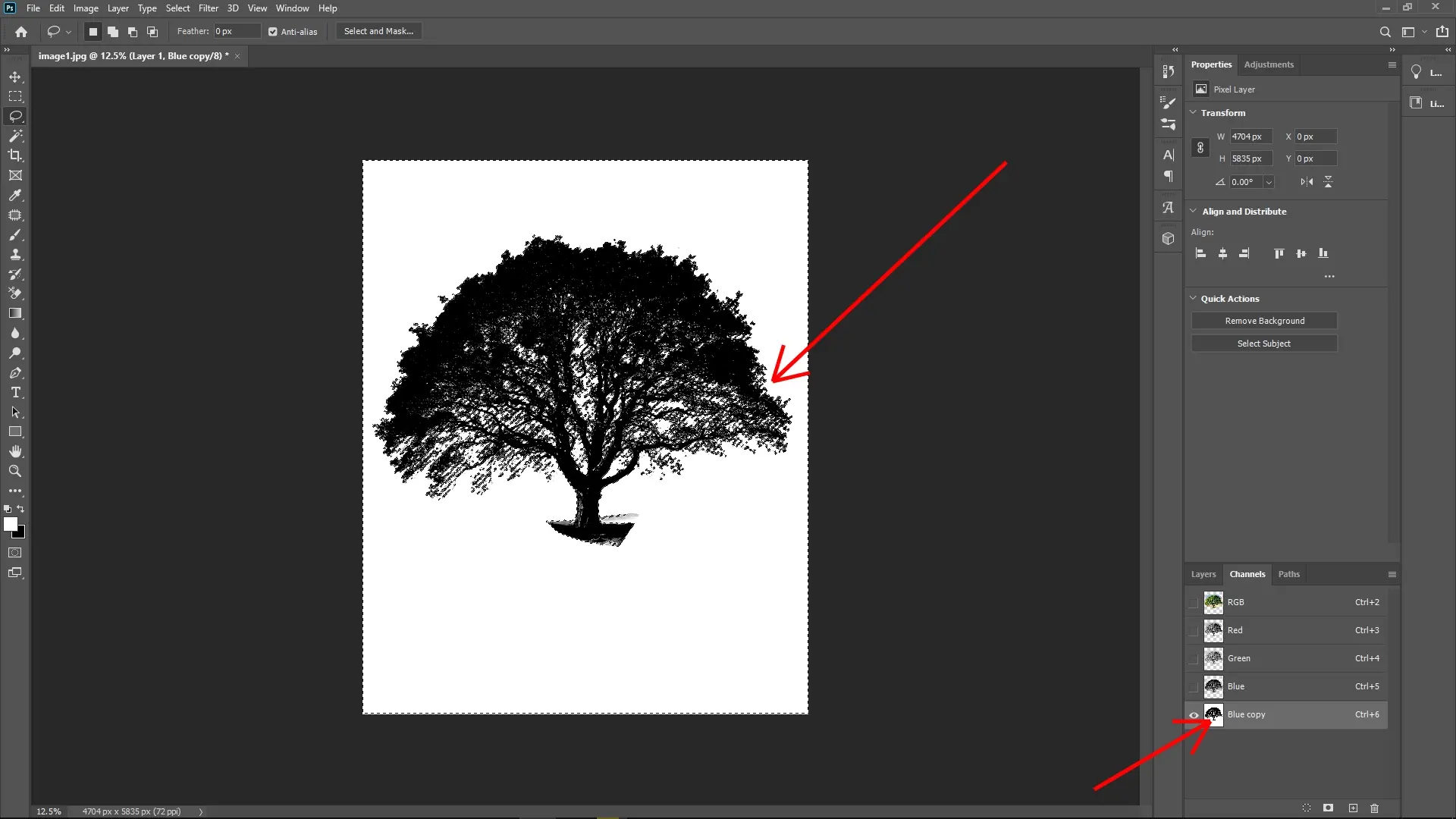
Task: Click the Select Subject button
Action: [1264, 343]
